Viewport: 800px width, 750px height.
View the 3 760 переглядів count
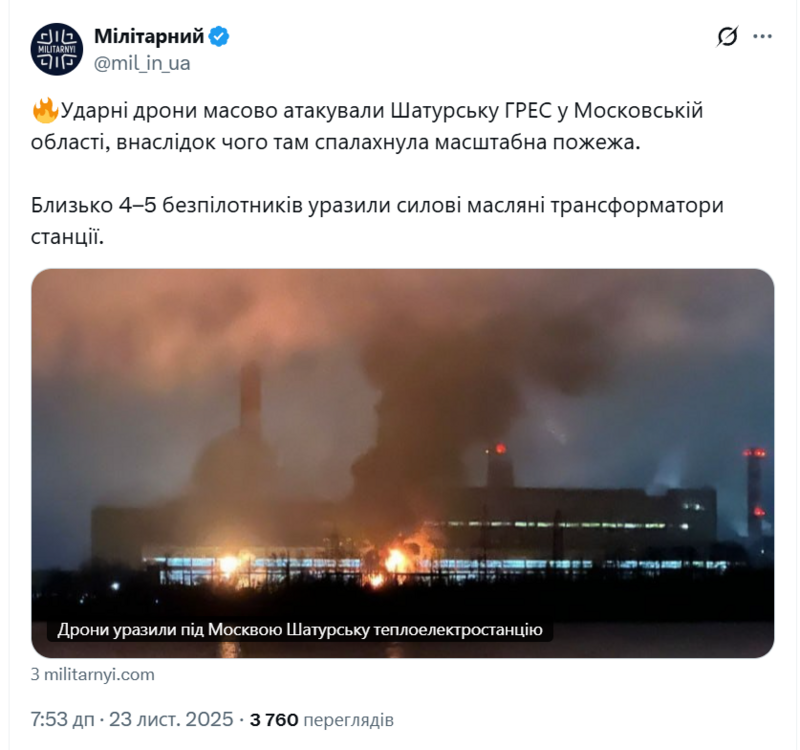point(321,720)
